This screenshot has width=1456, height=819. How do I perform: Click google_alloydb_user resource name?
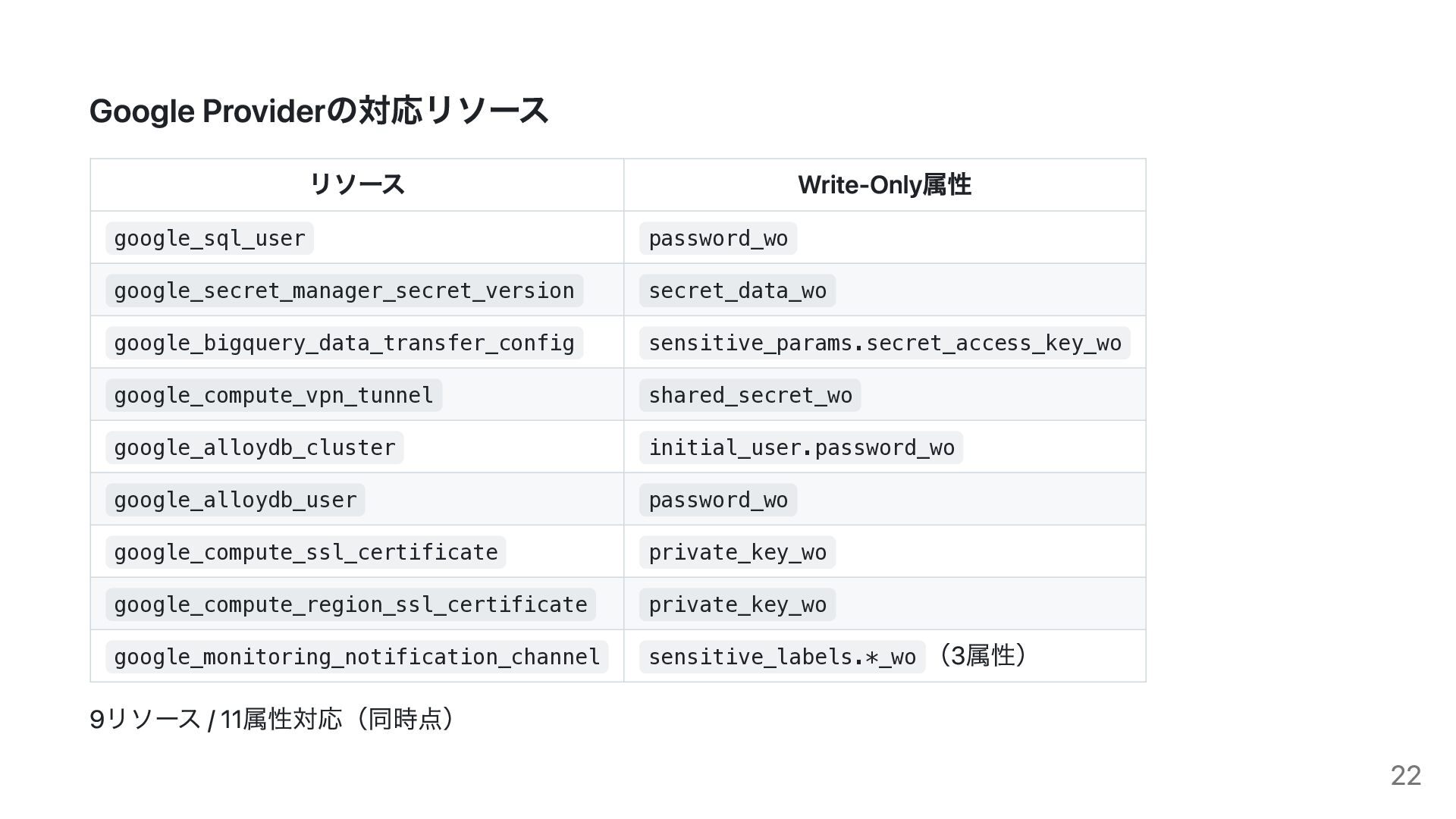[x=235, y=500]
